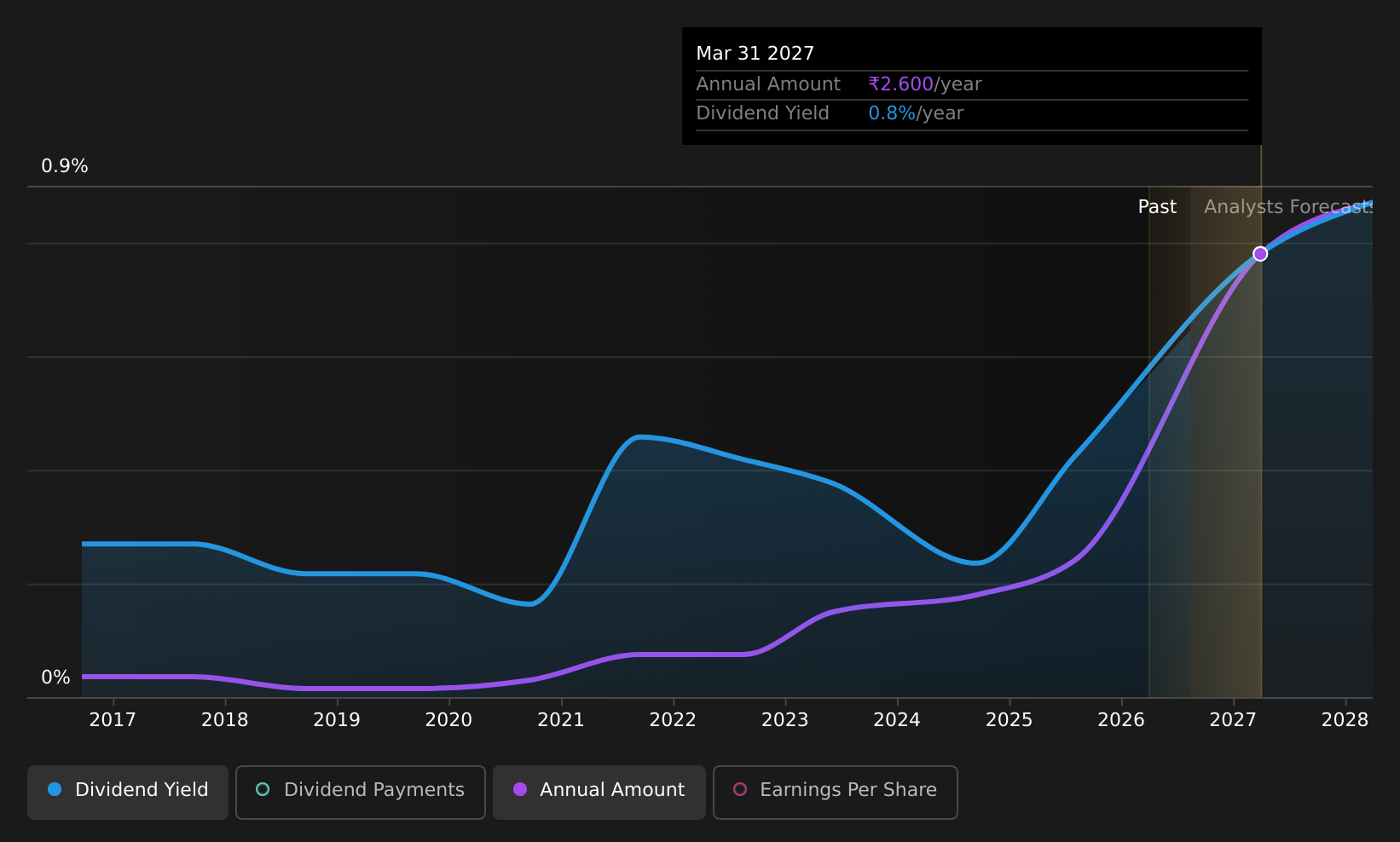
Task: Click the 2018 x-axis label
Action: point(225,720)
